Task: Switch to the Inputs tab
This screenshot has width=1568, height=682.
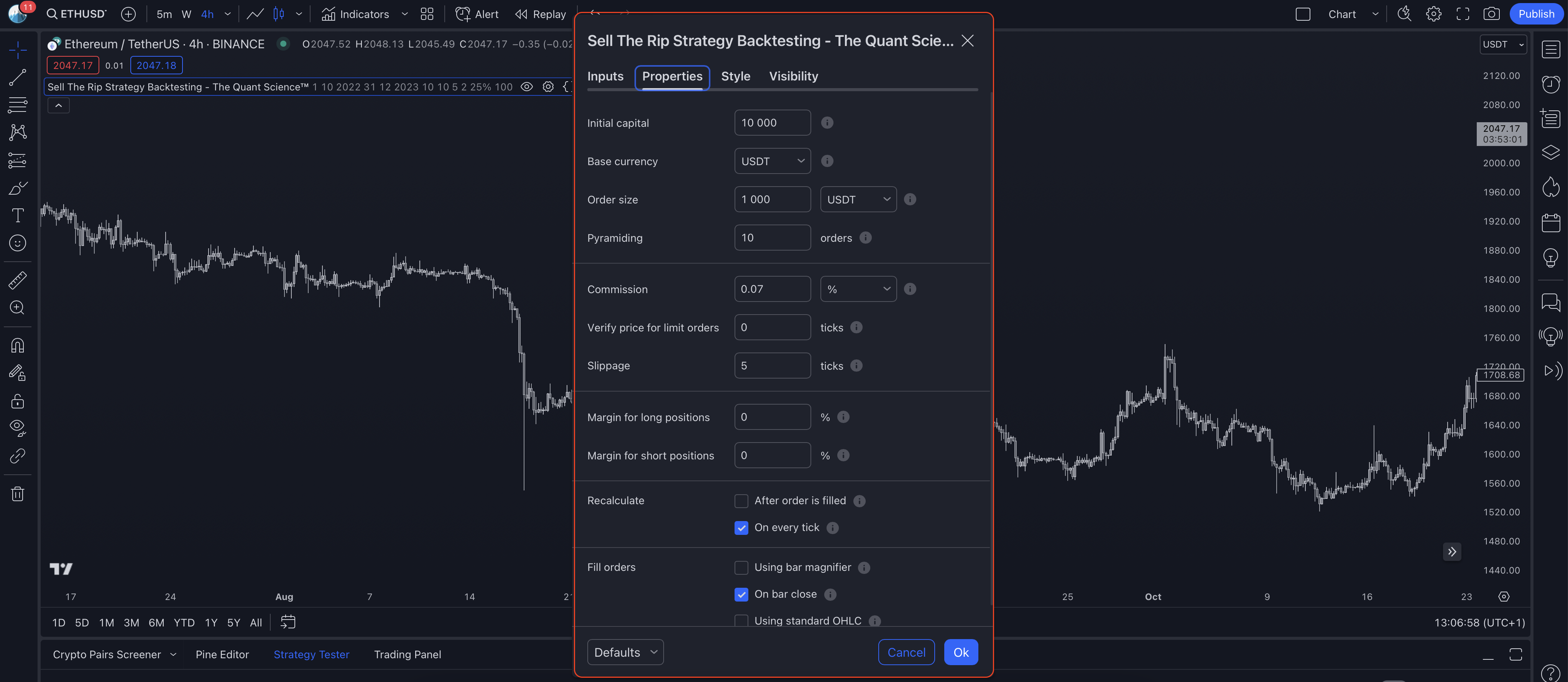Action: point(605,77)
